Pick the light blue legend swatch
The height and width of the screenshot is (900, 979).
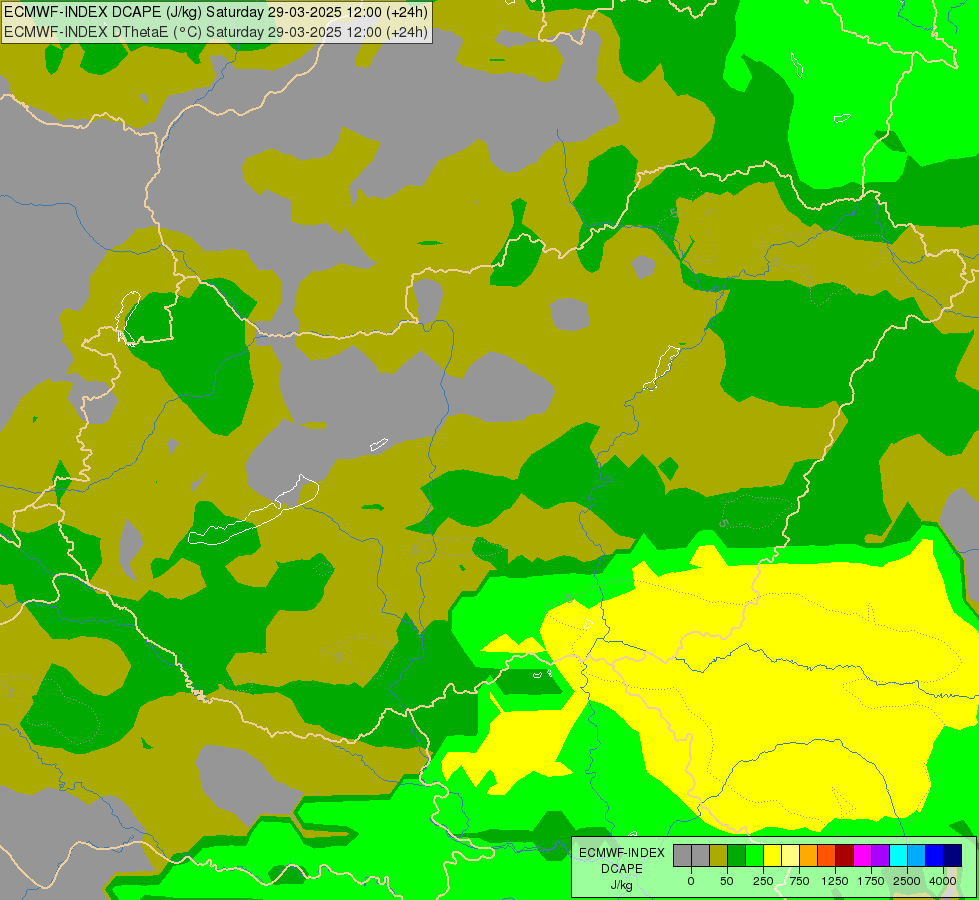(917, 855)
